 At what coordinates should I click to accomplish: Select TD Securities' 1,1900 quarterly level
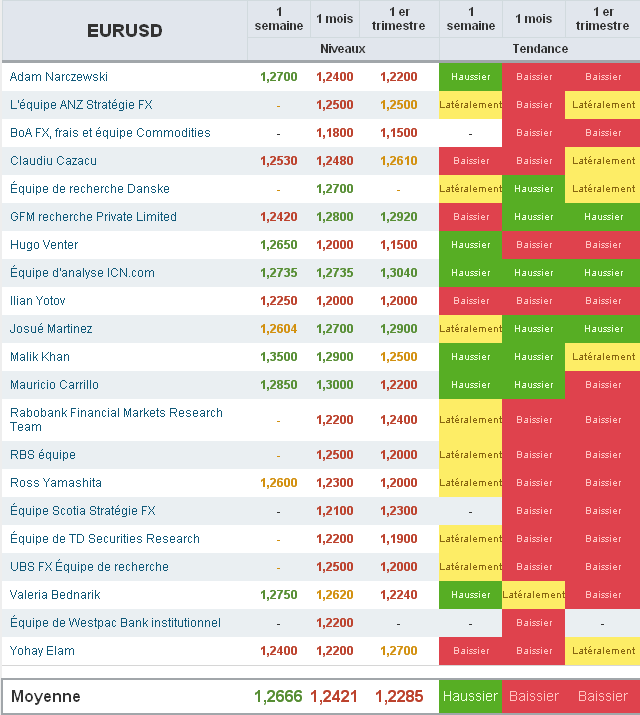click(x=399, y=539)
